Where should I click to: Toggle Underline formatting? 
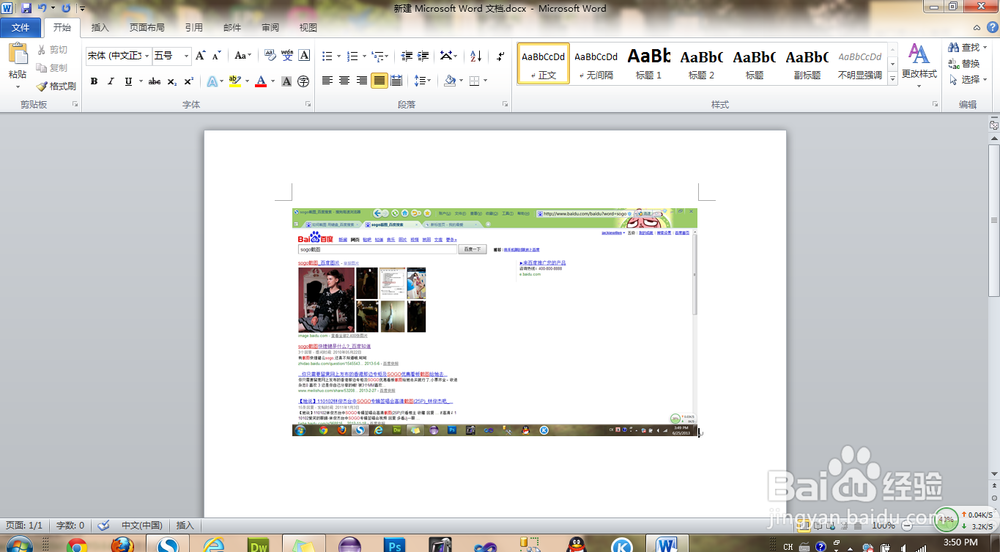click(128, 82)
